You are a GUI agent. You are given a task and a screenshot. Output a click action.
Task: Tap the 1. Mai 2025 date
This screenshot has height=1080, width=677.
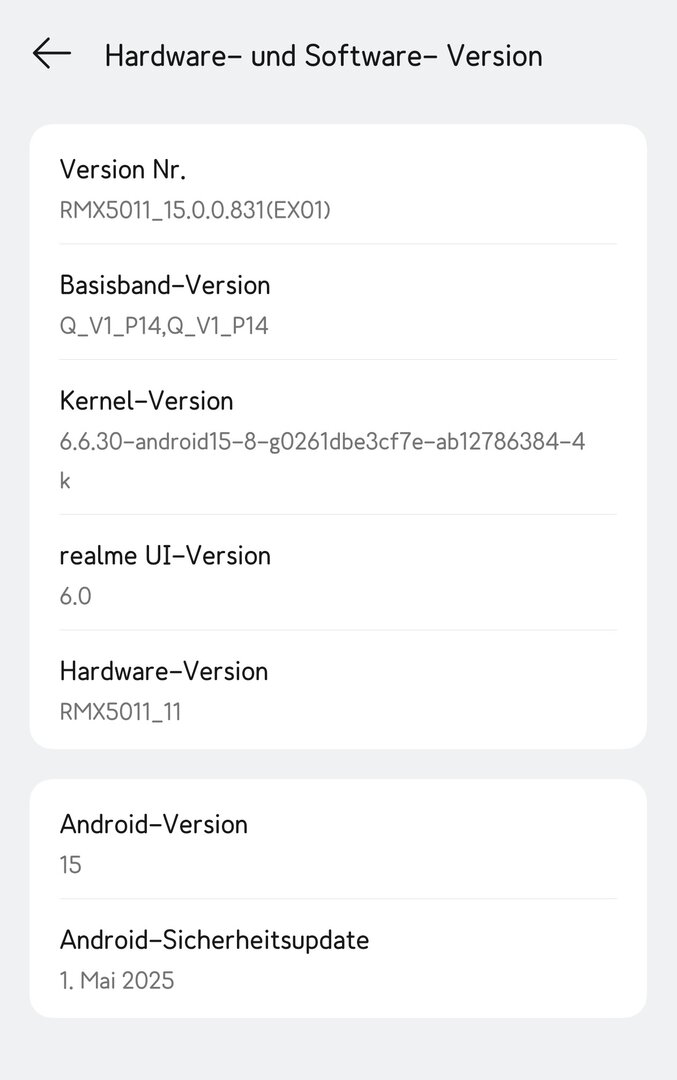117,980
